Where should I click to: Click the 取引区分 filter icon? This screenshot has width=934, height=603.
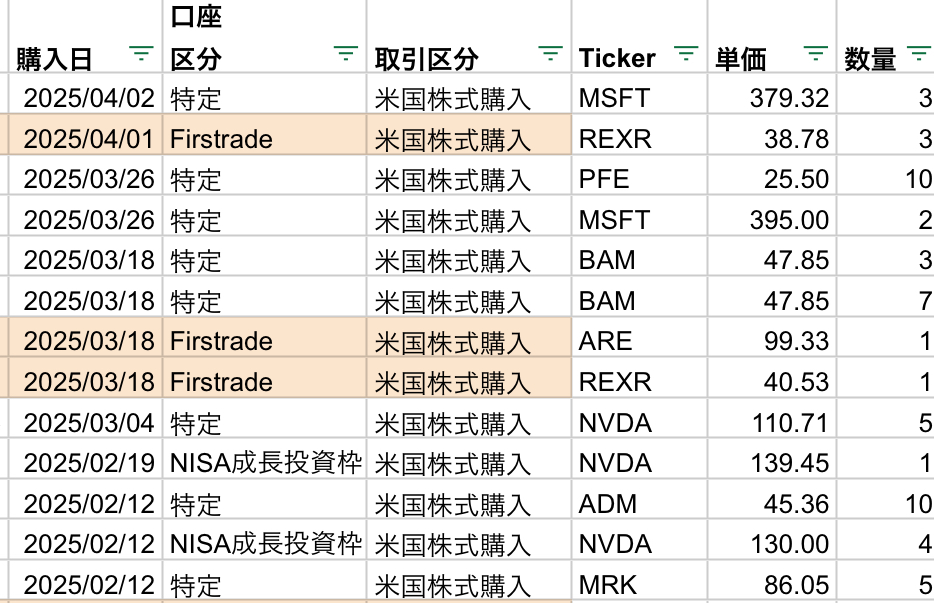pos(550,56)
